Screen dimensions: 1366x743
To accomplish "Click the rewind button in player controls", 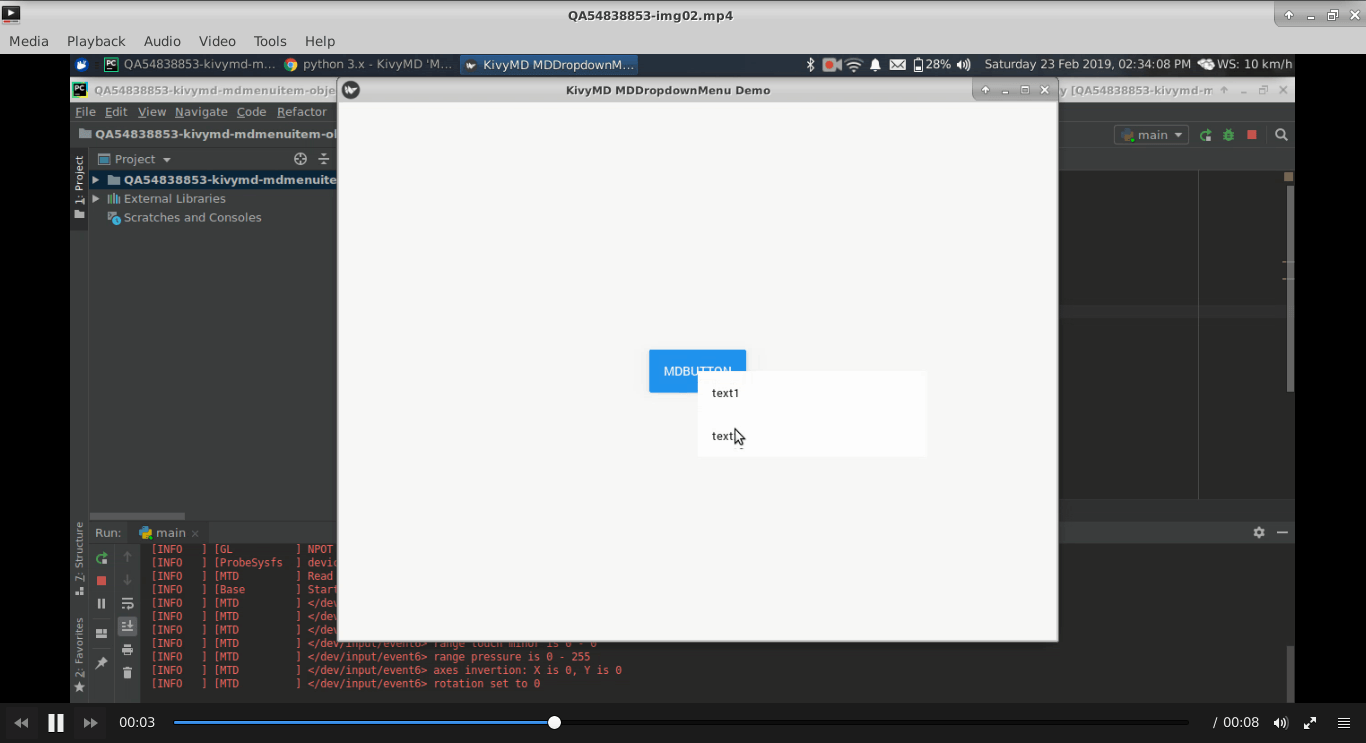I will 21,722.
